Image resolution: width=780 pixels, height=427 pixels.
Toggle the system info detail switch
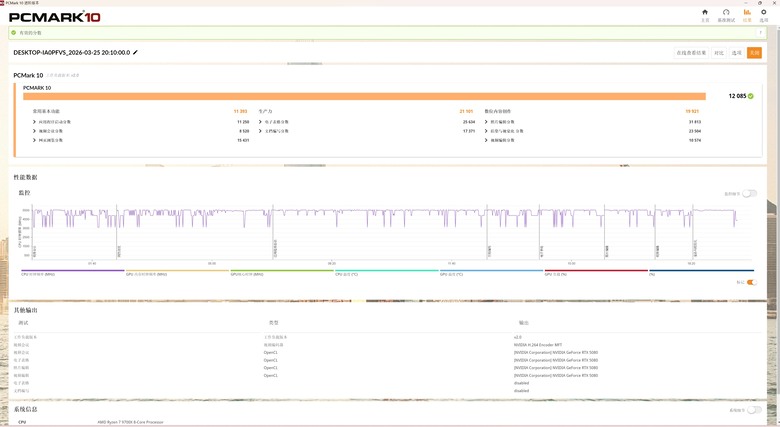[755, 410]
